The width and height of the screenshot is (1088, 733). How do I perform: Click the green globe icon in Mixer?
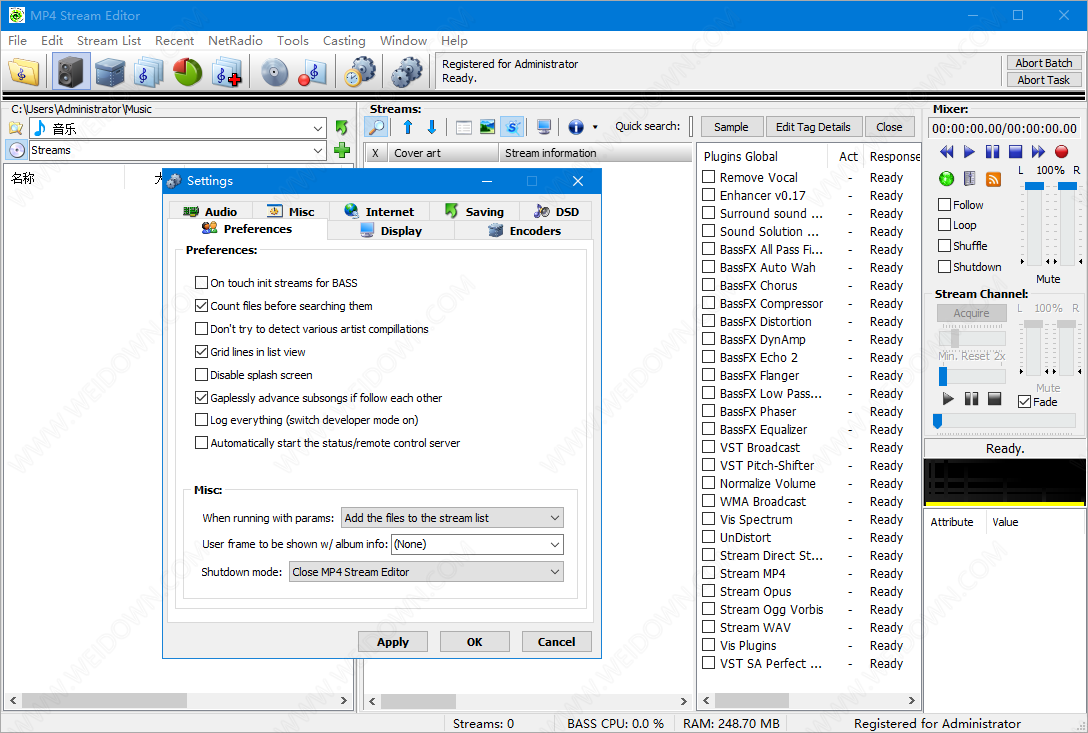pos(946,179)
